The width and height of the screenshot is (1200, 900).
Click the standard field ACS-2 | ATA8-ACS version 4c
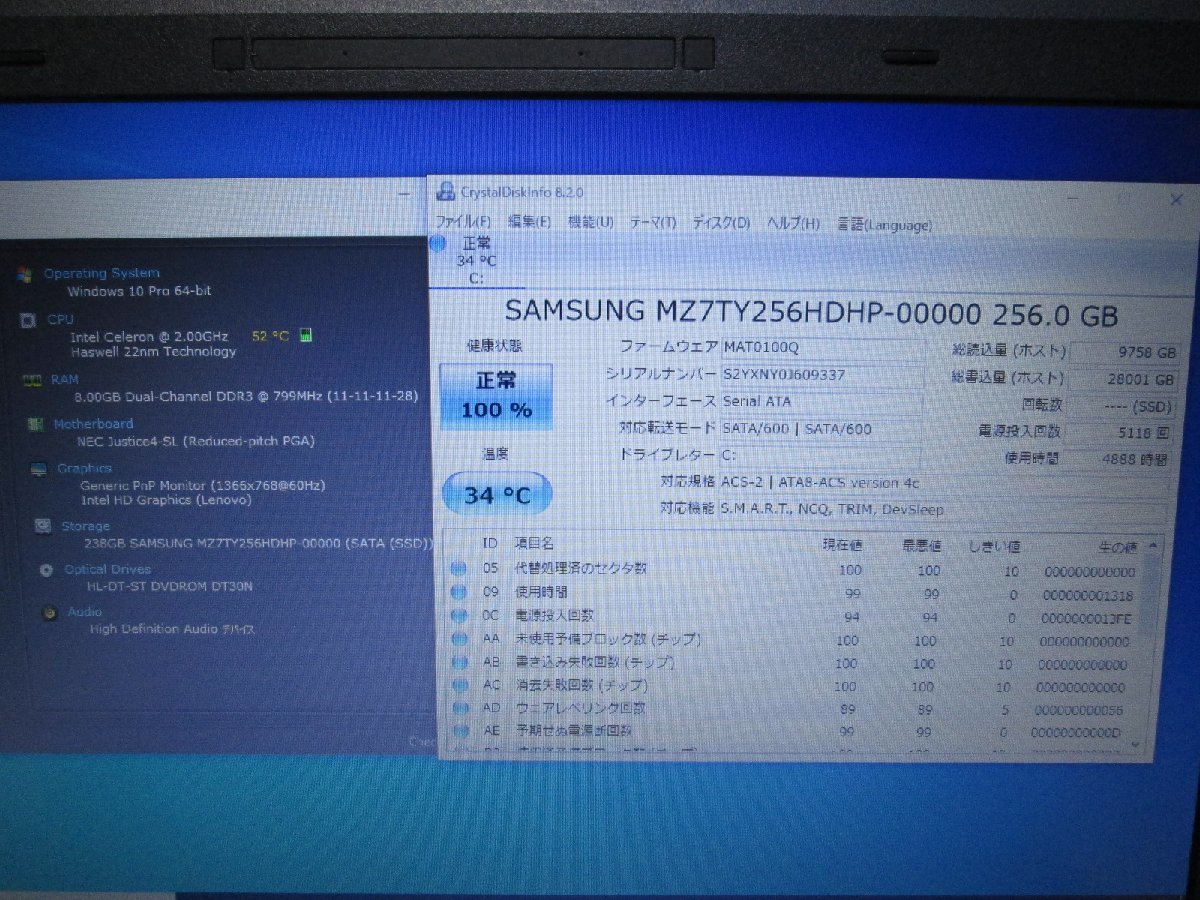coord(944,482)
